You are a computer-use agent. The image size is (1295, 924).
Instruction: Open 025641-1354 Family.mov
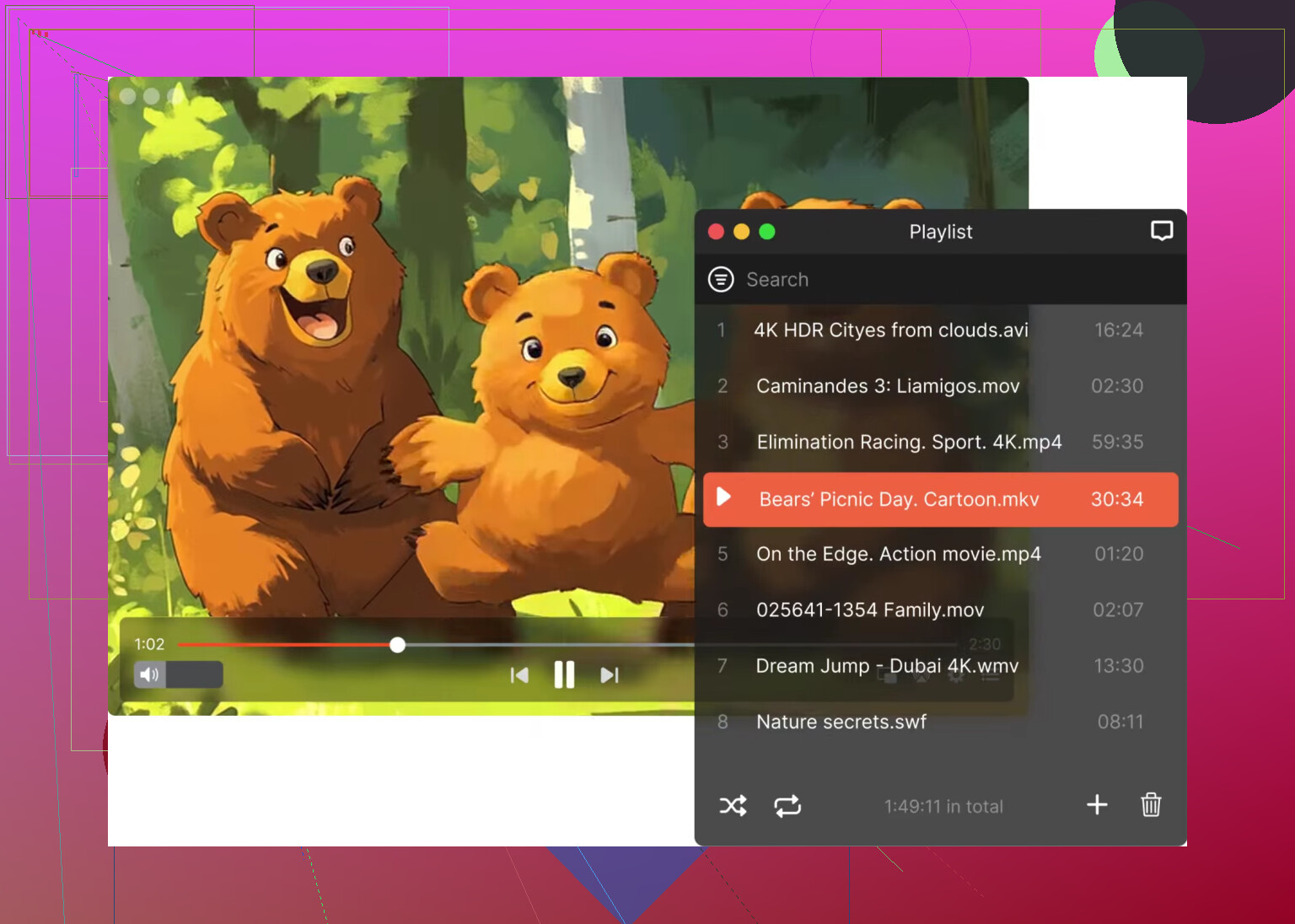(869, 610)
